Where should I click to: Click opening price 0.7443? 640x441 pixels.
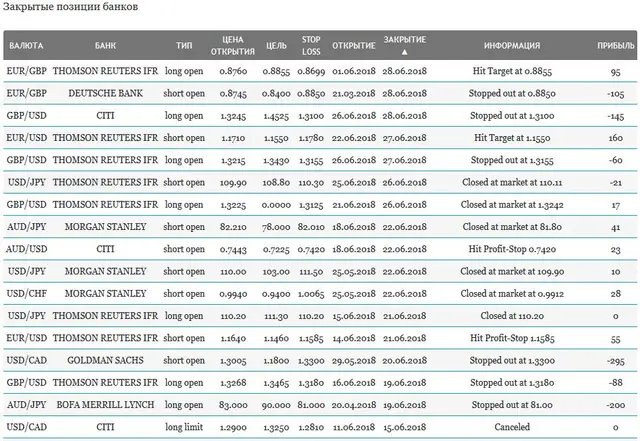pyautogui.click(x=233, y=249)
